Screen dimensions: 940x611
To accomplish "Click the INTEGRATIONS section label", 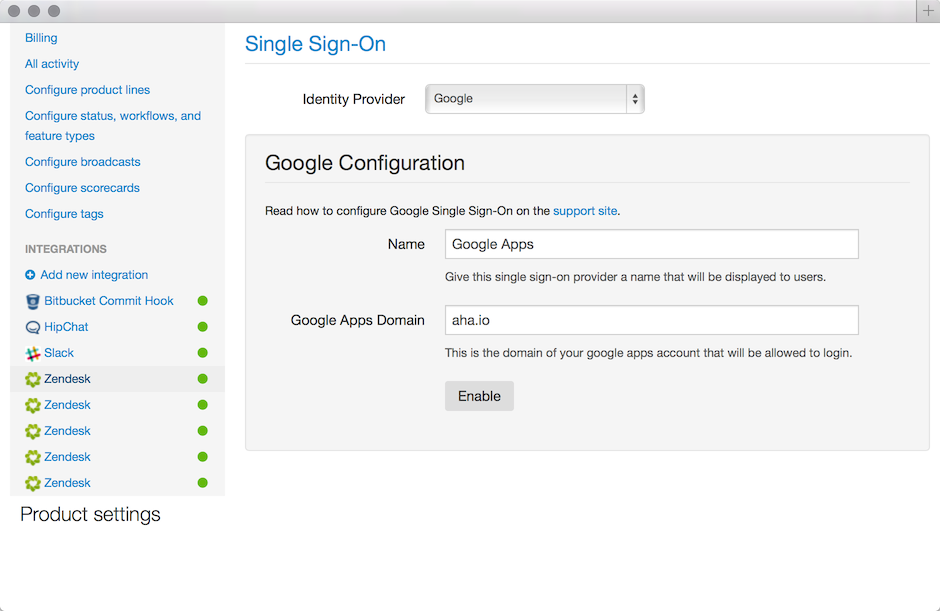I will click(x=66, y=249).
